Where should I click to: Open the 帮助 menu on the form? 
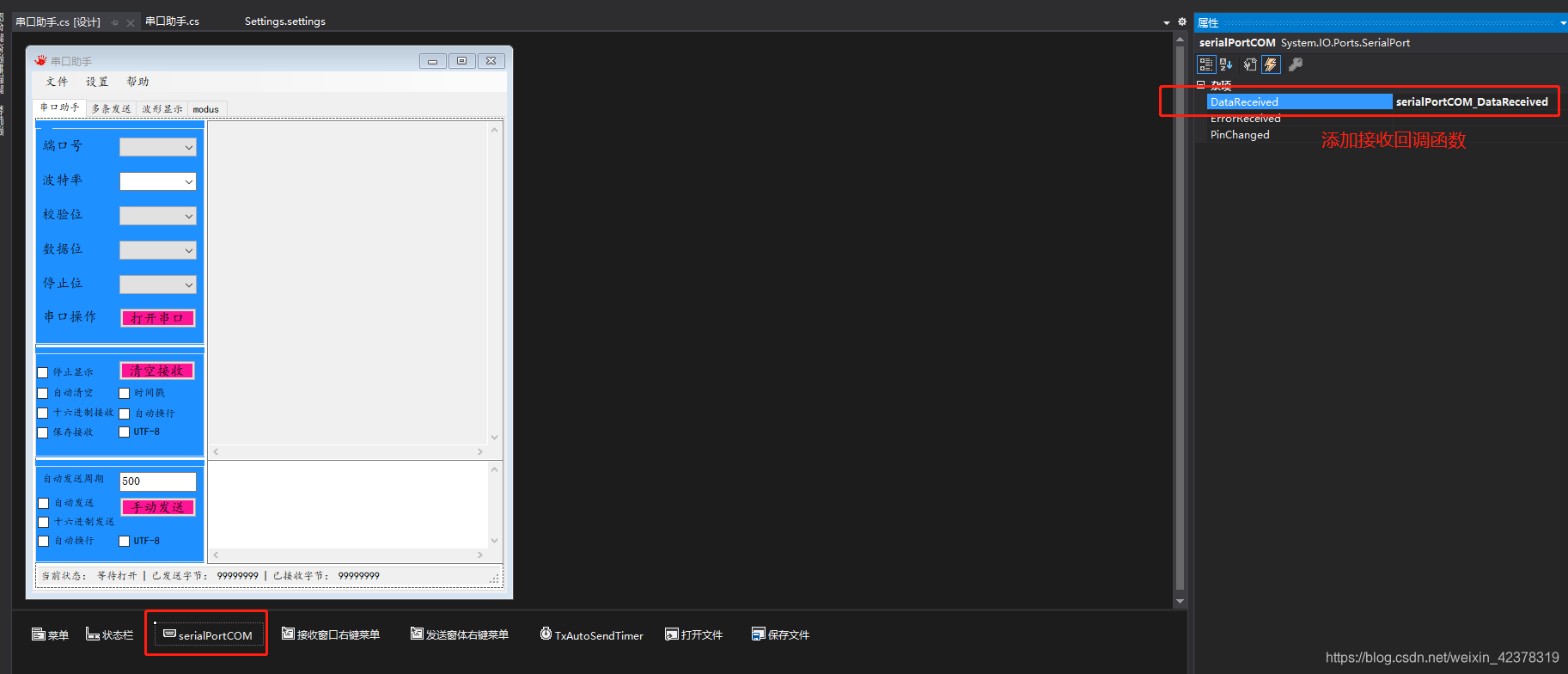click(x=137, y=82)
